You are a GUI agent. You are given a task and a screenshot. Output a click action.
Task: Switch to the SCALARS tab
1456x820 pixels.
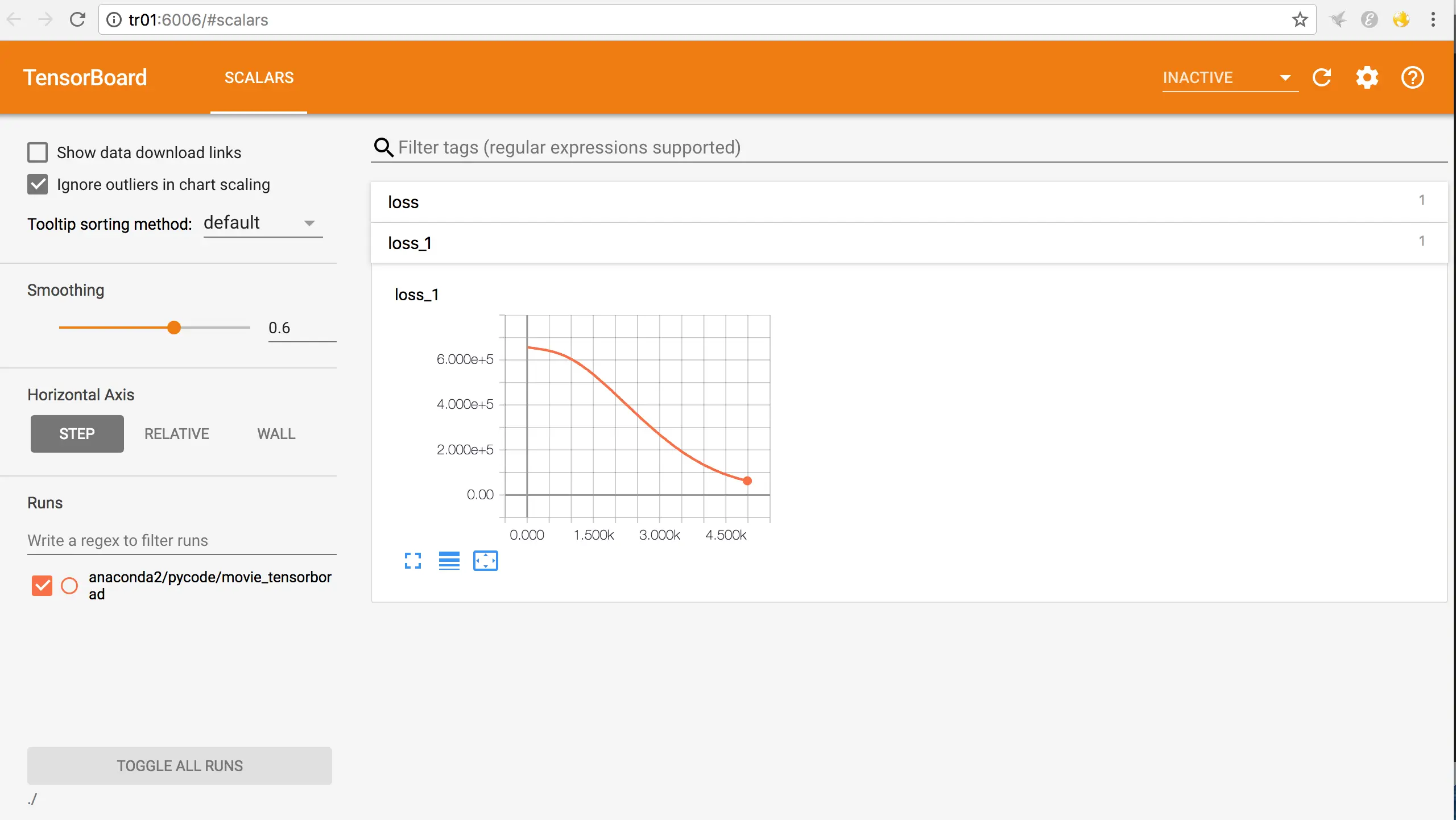[x=259, y=77]
